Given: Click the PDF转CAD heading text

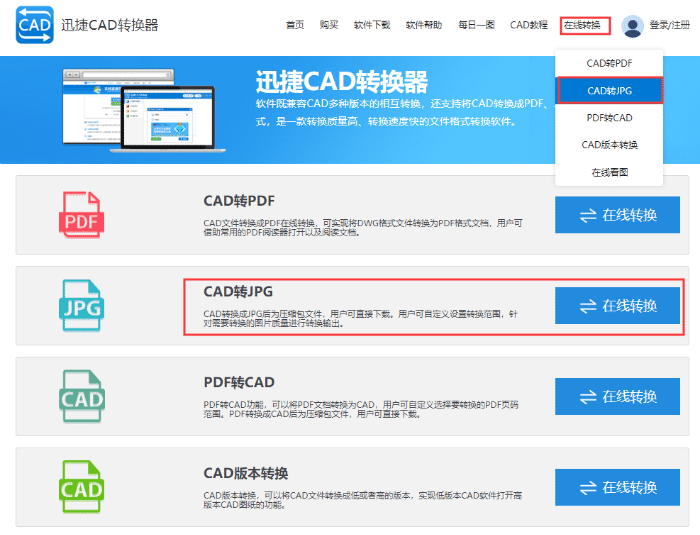Looking at the screenshot, I should point(239,382).
